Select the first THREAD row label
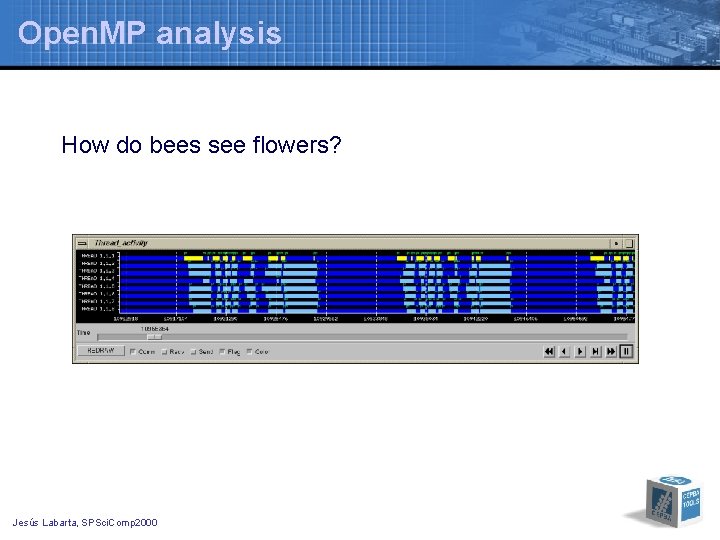Image resolution: width=720 pixels, height=540 pixels. 98,256
